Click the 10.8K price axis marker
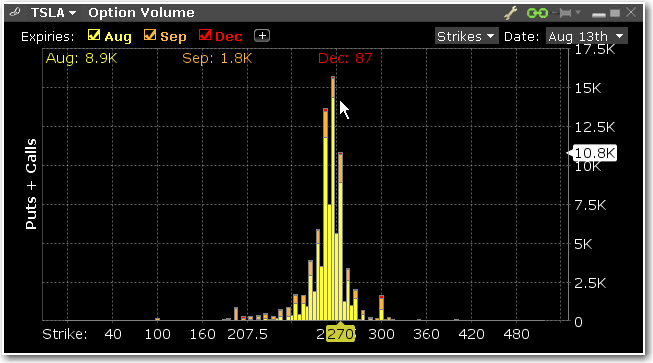 594,153
